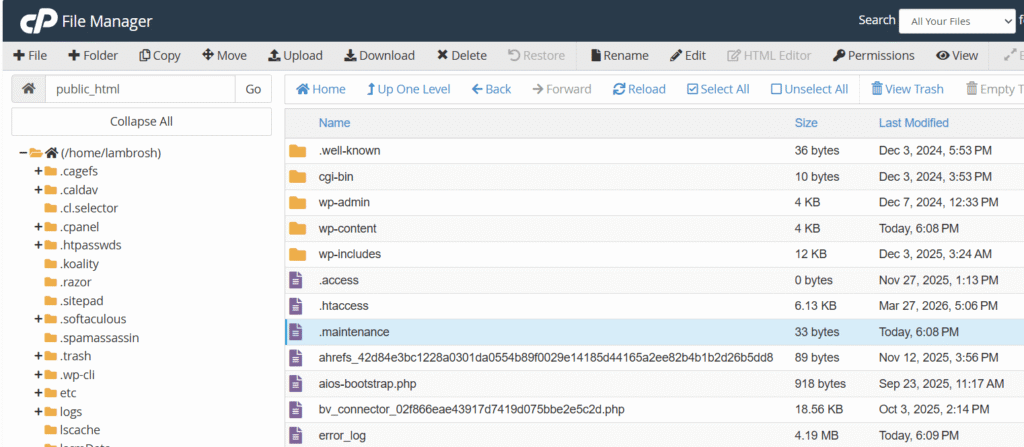Expand the .softaculous tree folder
The width and height of the screenshot is (1024, 447).
tap(38, 319)
